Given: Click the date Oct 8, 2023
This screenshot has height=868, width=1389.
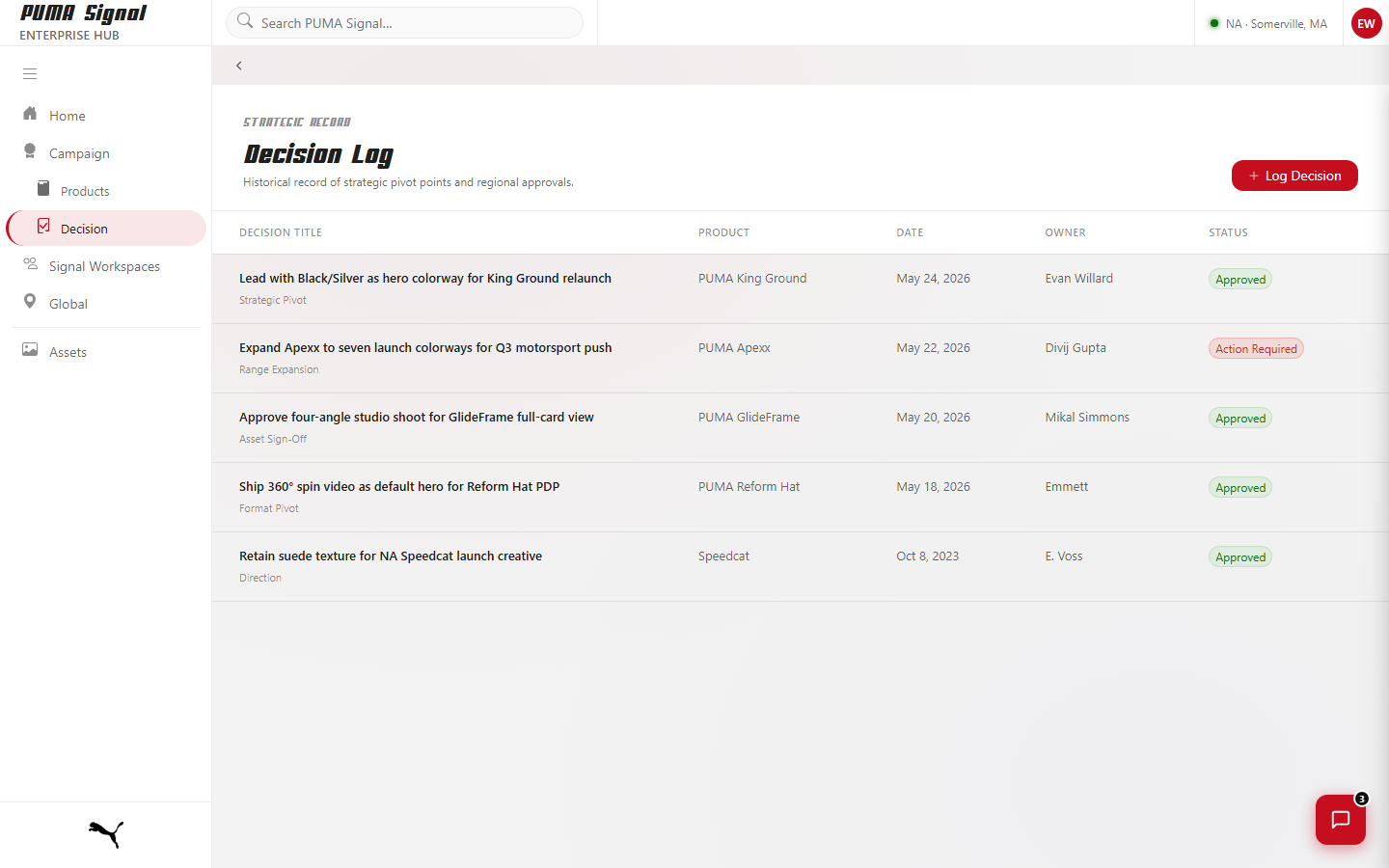Looking at the screenshot, I should click(927, 556).
